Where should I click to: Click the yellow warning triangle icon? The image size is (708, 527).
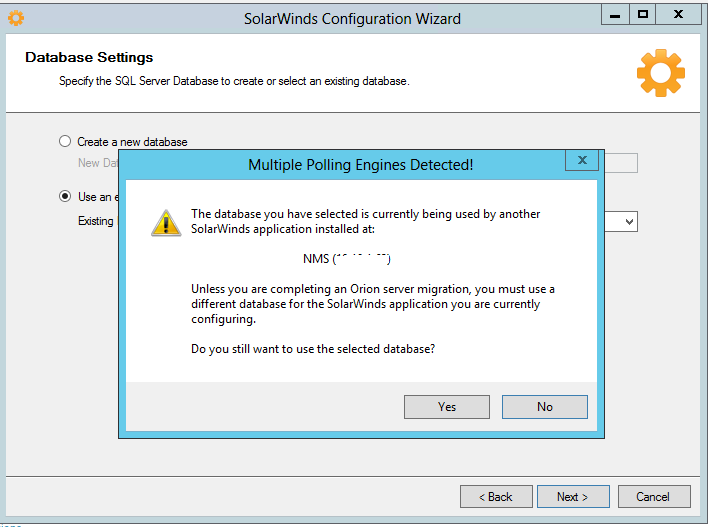166,223
